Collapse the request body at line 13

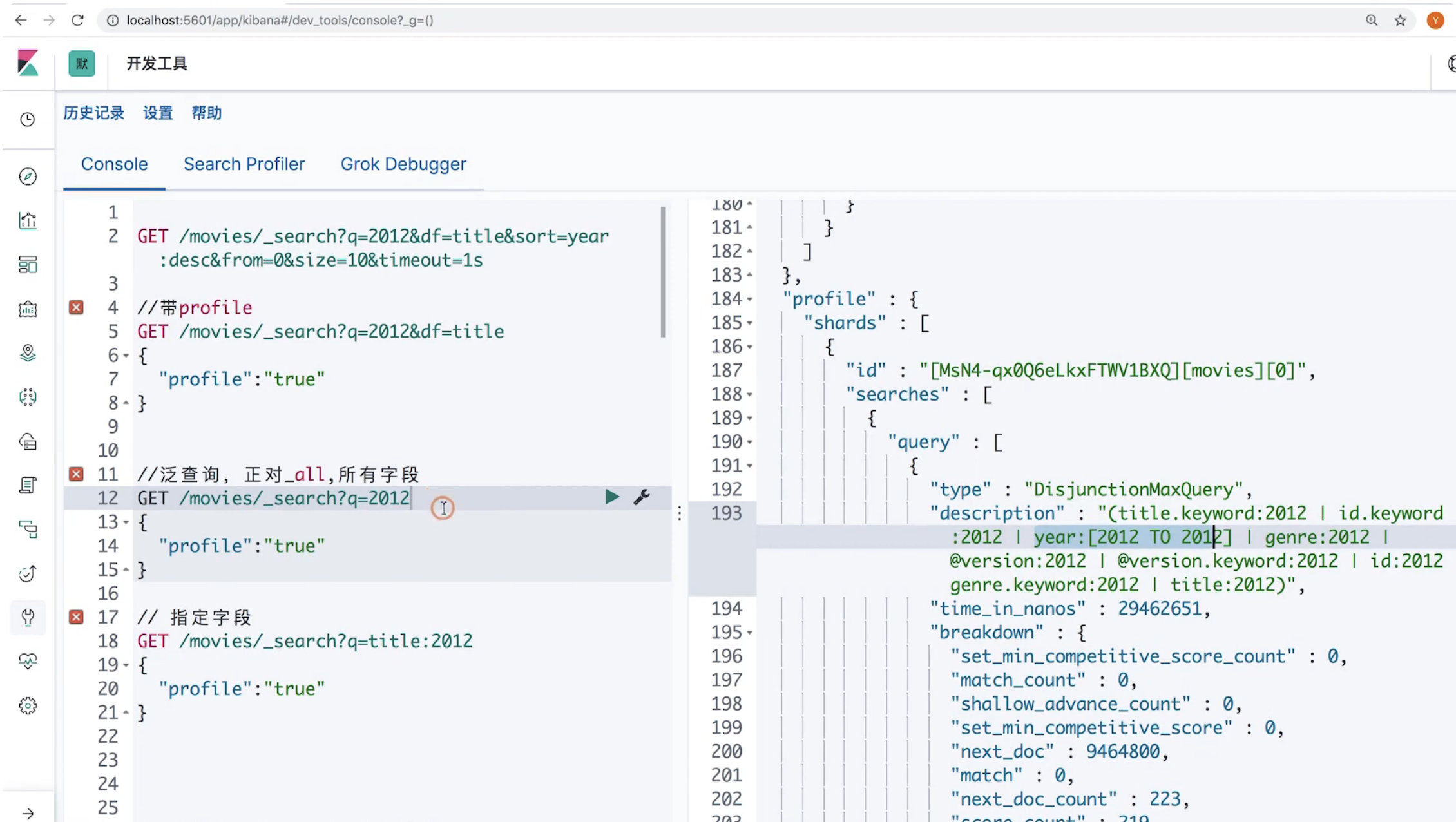(126, 522)
